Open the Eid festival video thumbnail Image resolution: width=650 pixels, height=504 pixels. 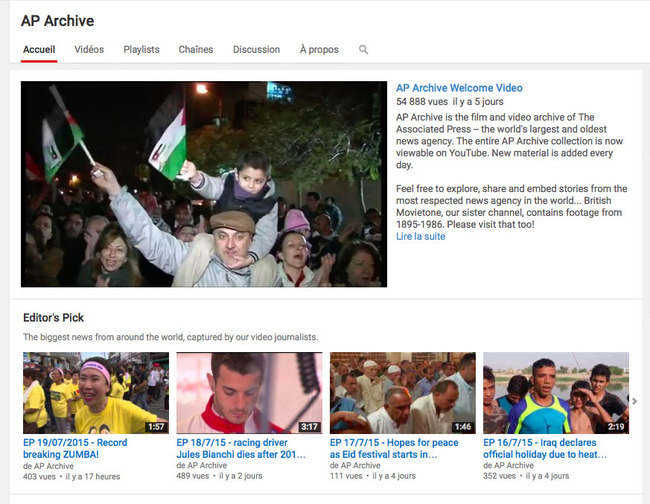pos(403,393)
